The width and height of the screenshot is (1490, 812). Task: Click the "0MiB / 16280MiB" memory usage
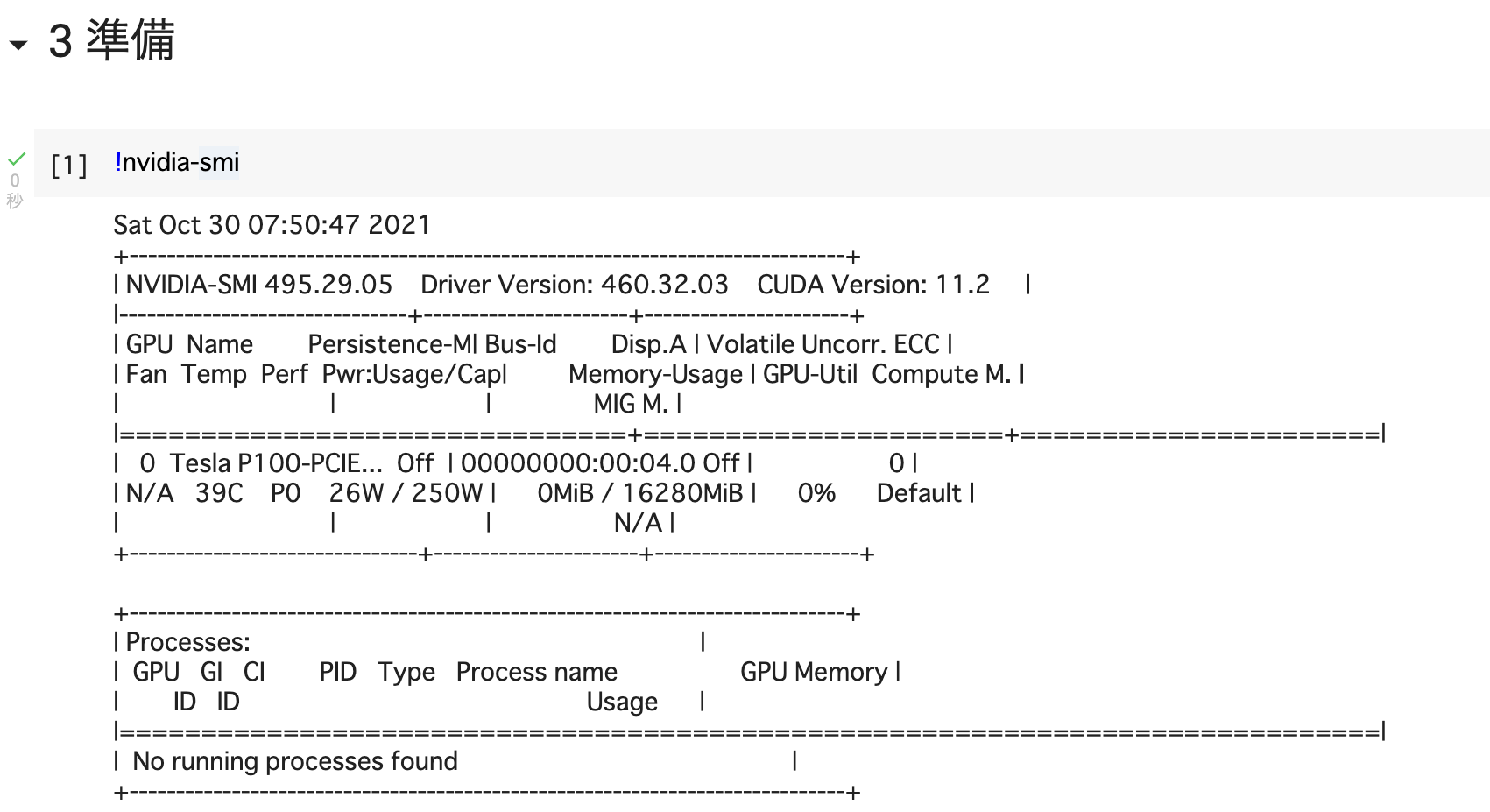[x=639, y=493]
